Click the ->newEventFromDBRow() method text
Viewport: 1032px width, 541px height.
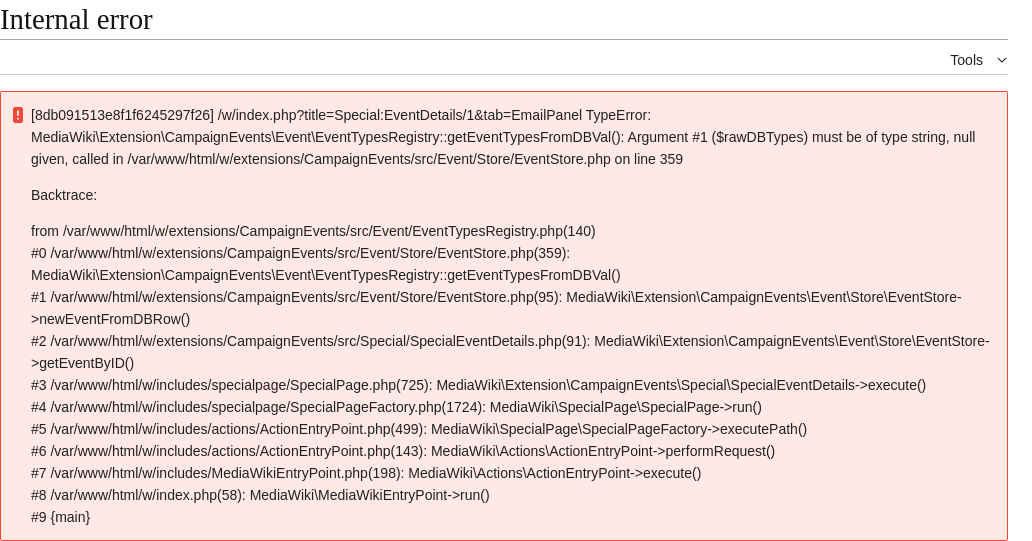pyautogui.click(x=111, y=319)
